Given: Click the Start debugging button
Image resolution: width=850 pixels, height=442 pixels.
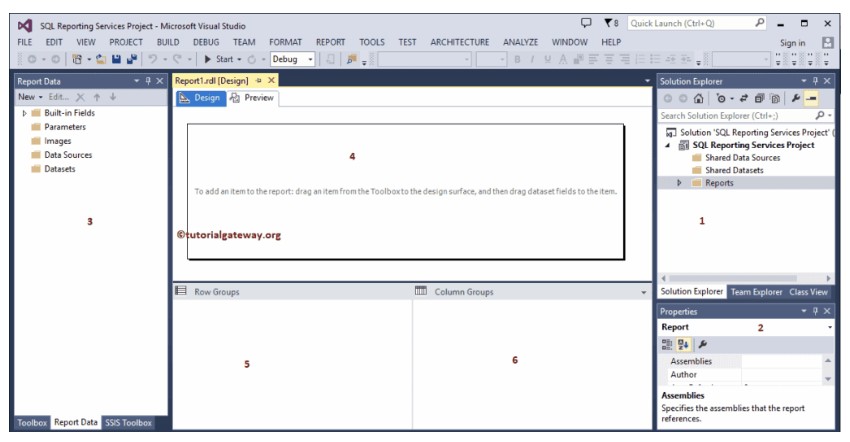Looking at the screenshot, I should (218, 59).
